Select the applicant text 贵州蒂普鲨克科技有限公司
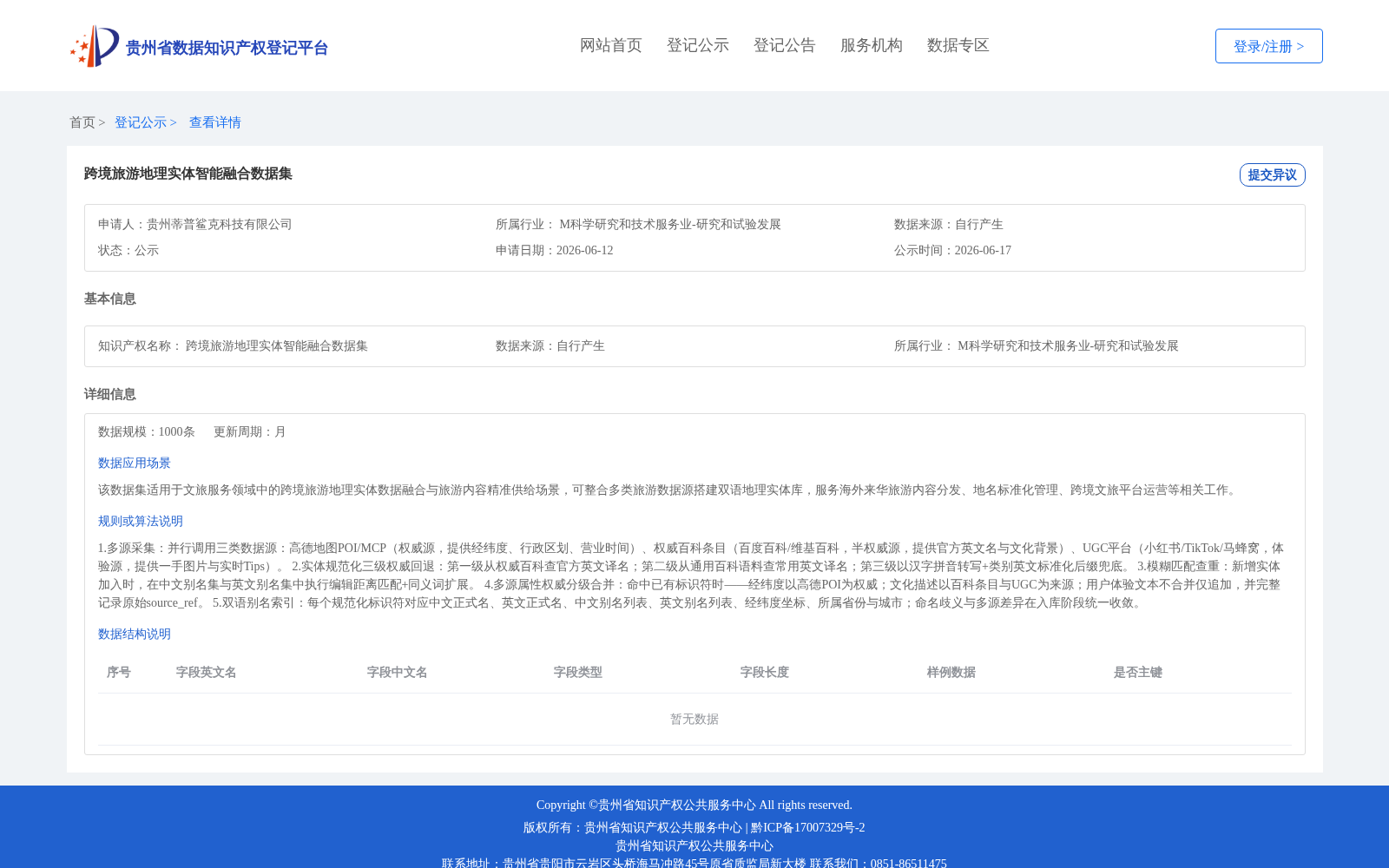This screenshot has width=1389, height=868. click(x=220, y=224)
